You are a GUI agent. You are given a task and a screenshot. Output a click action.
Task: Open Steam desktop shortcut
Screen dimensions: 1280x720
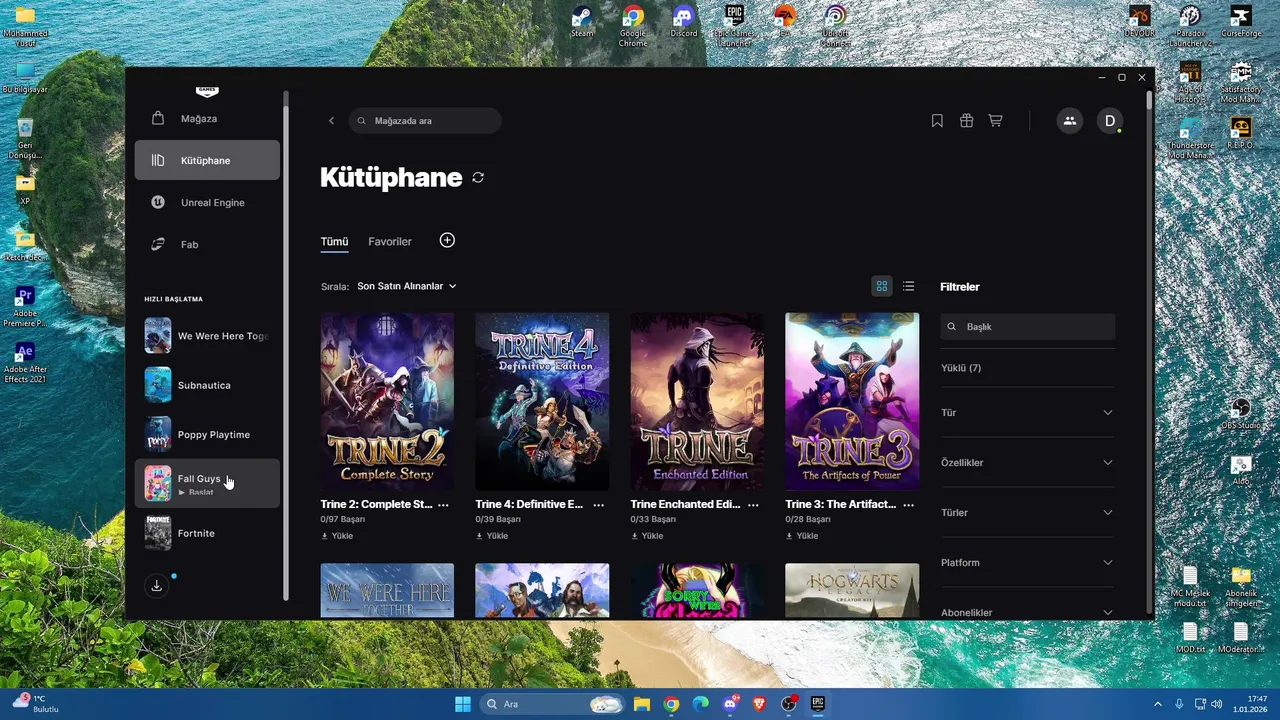point(582,22)
